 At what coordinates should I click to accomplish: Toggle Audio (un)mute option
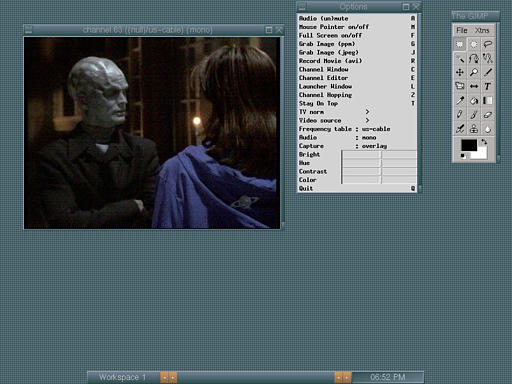357,18
